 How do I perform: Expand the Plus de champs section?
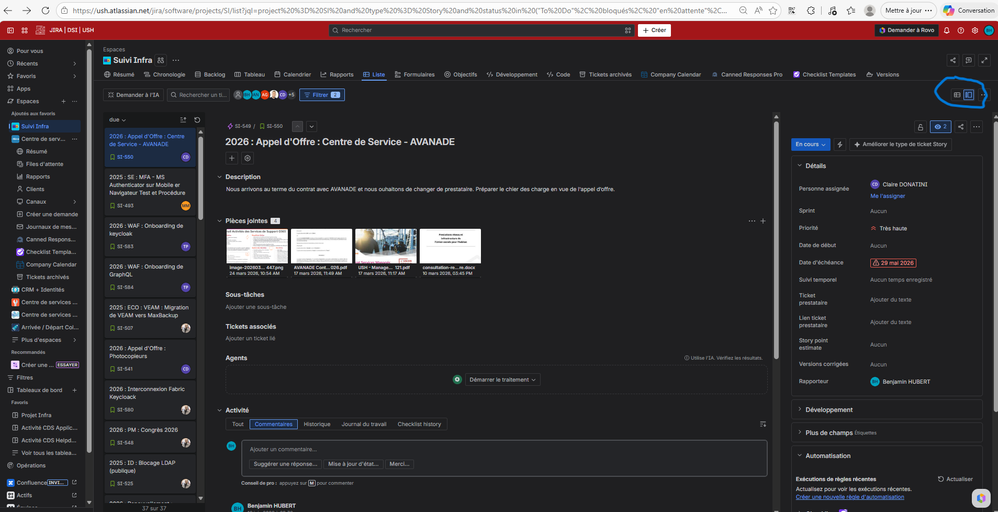click(x=800, y=432)
